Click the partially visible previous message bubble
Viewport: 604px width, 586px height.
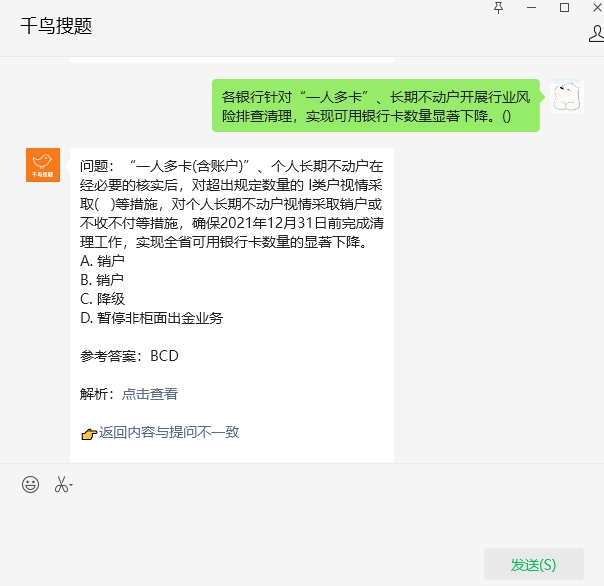232,60
